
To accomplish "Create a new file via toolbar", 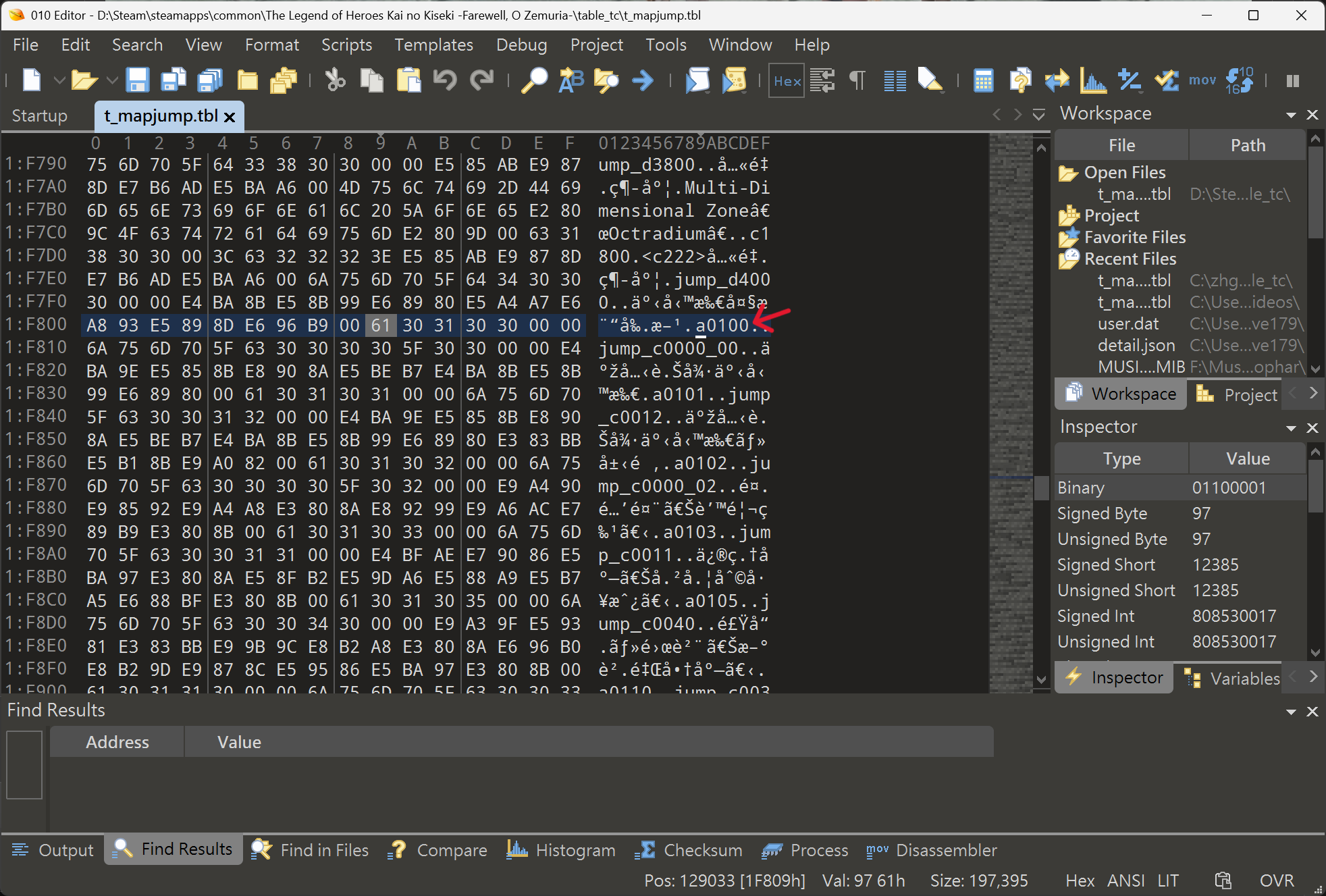I will (x=32, y=80).
